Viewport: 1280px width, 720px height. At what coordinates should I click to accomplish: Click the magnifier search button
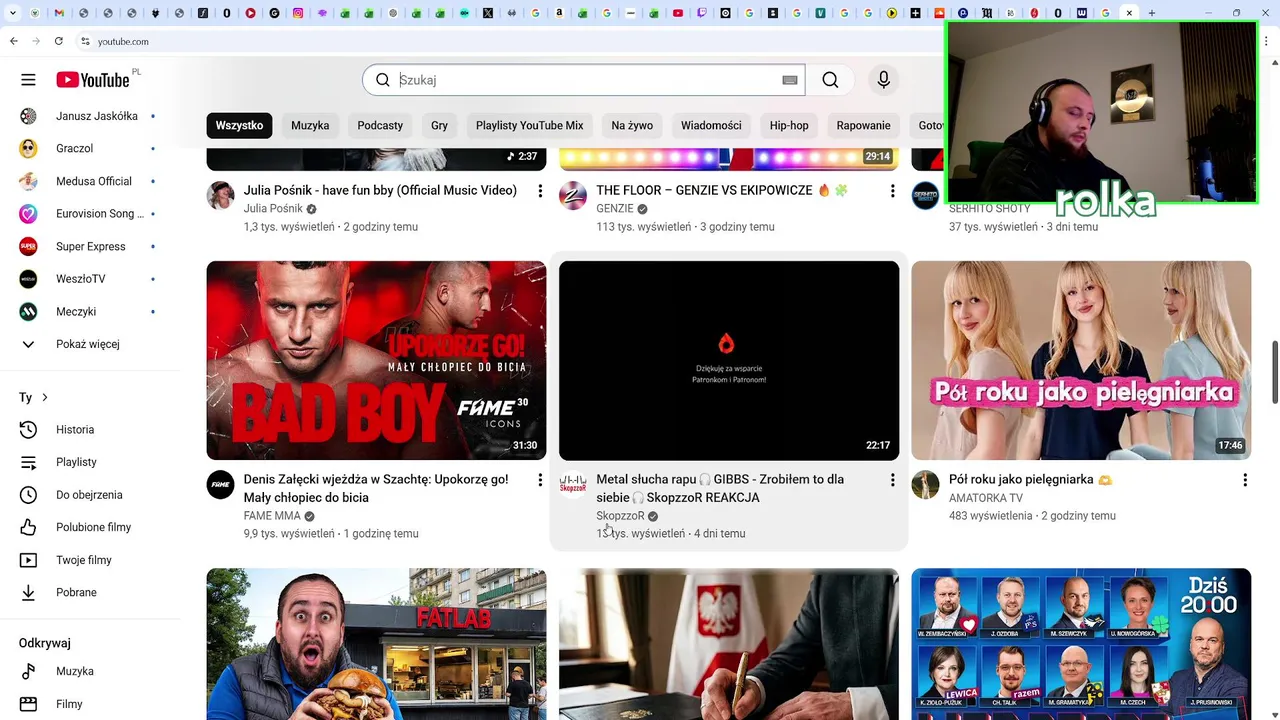(830, 80)
